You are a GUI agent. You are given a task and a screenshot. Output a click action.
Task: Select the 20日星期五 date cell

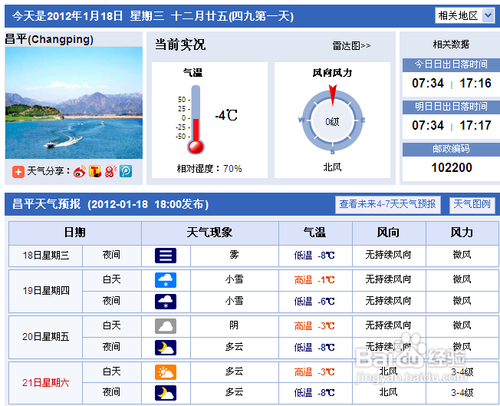(46, 337)
